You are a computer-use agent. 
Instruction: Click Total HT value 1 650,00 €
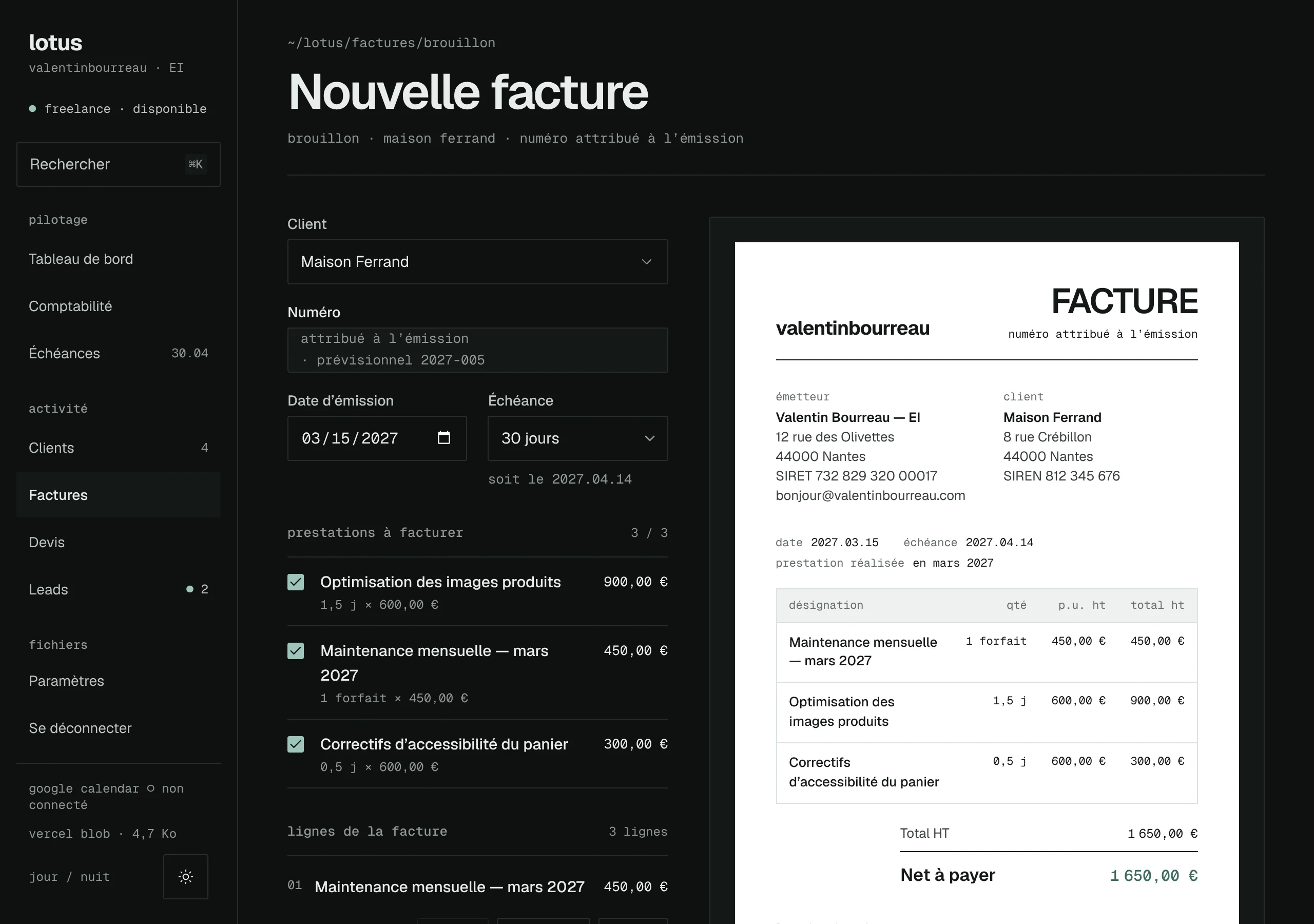click(1163, 834)
